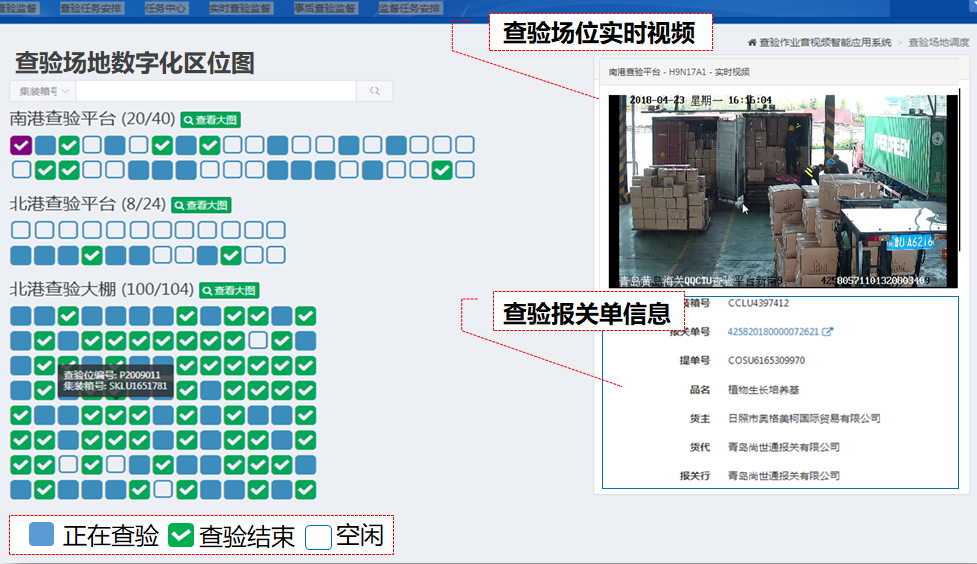
Task: Open the 查验任务安排 menu item
Action: tap(91, 8)
